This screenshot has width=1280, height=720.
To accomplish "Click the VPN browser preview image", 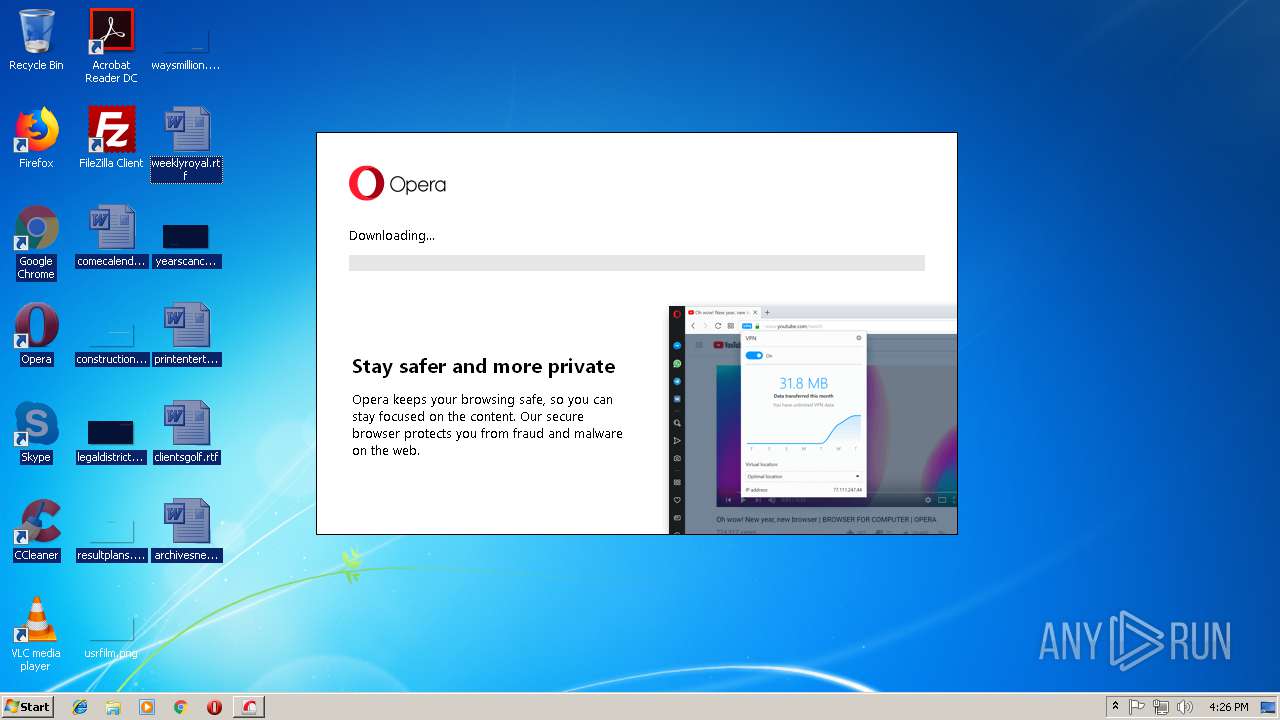I will [813, 420].
